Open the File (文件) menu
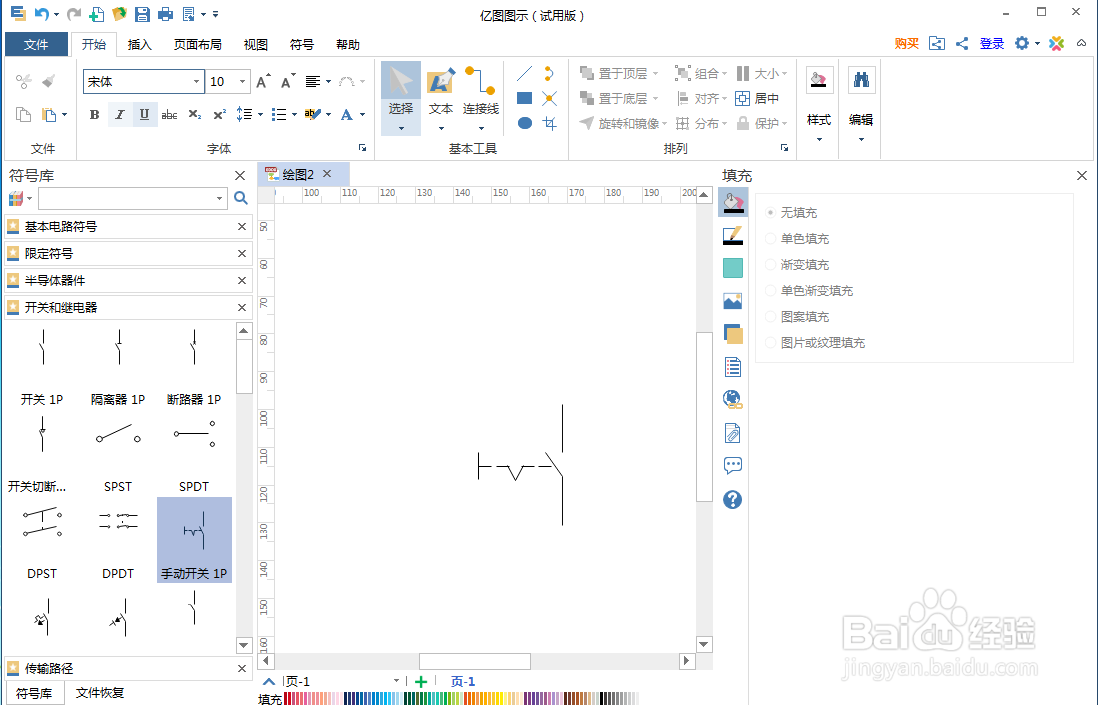The image size is (1098, 705). tap(36, 44)
